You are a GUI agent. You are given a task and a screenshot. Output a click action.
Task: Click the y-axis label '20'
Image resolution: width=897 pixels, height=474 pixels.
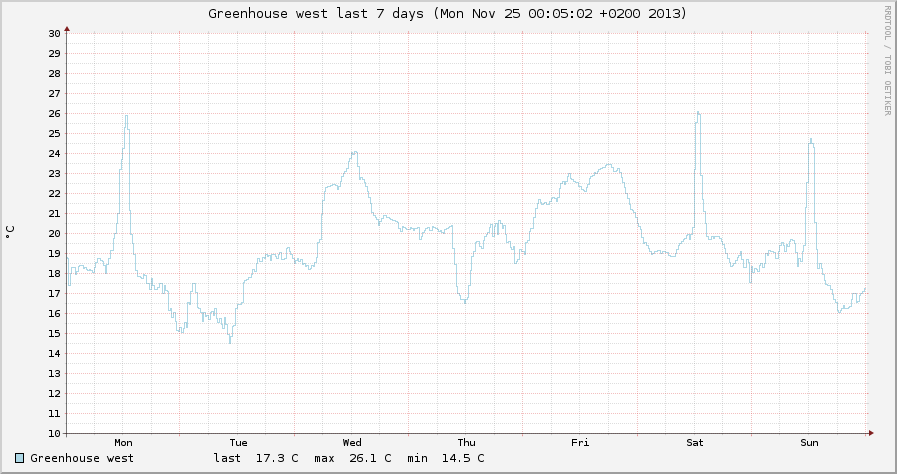click(x=54, y=233)
